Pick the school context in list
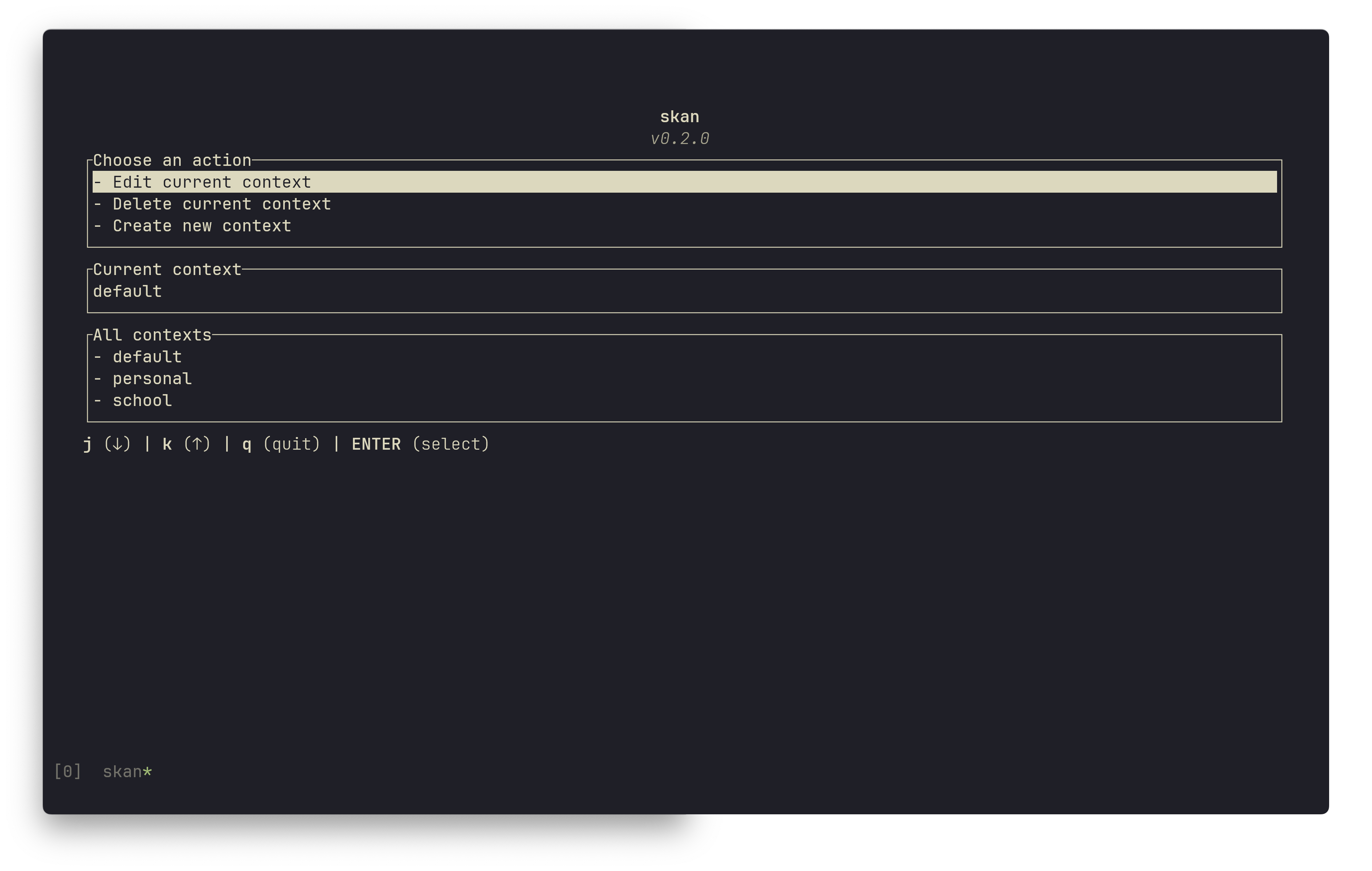Viewport: 1372px width, 871px height. (x=142, y=401)
